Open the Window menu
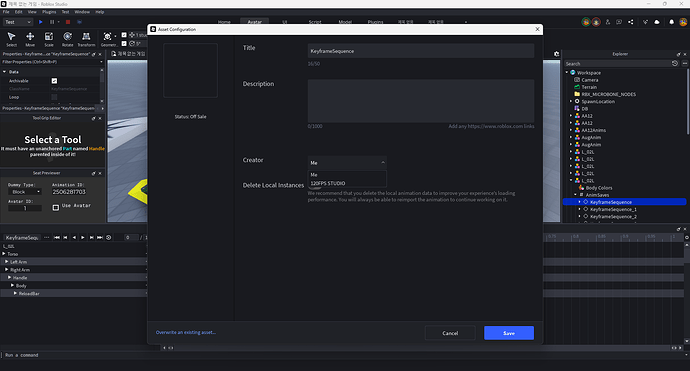 [x=82, y=12]
